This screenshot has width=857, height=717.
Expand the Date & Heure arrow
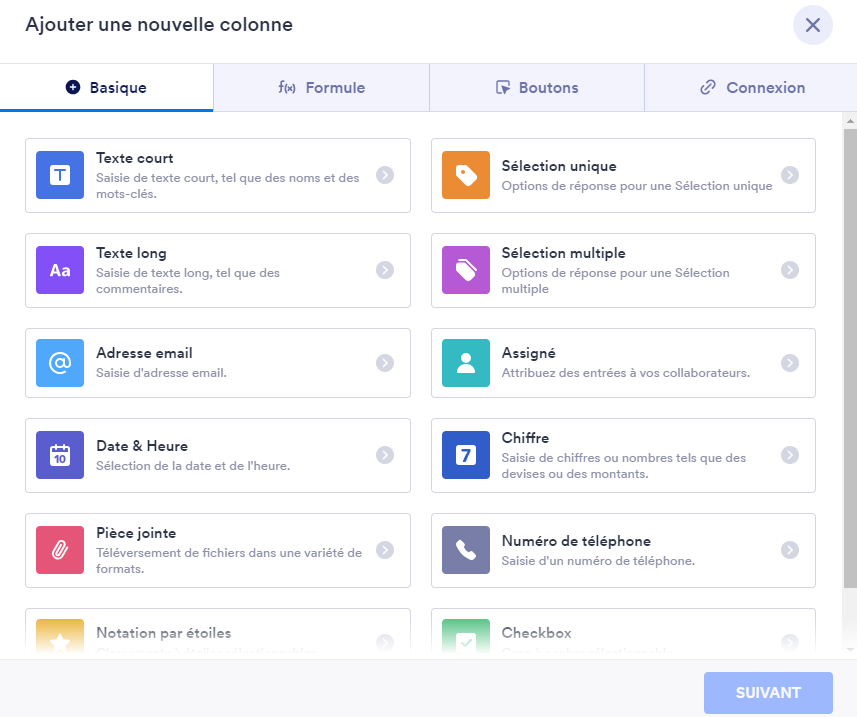point(385,455)
